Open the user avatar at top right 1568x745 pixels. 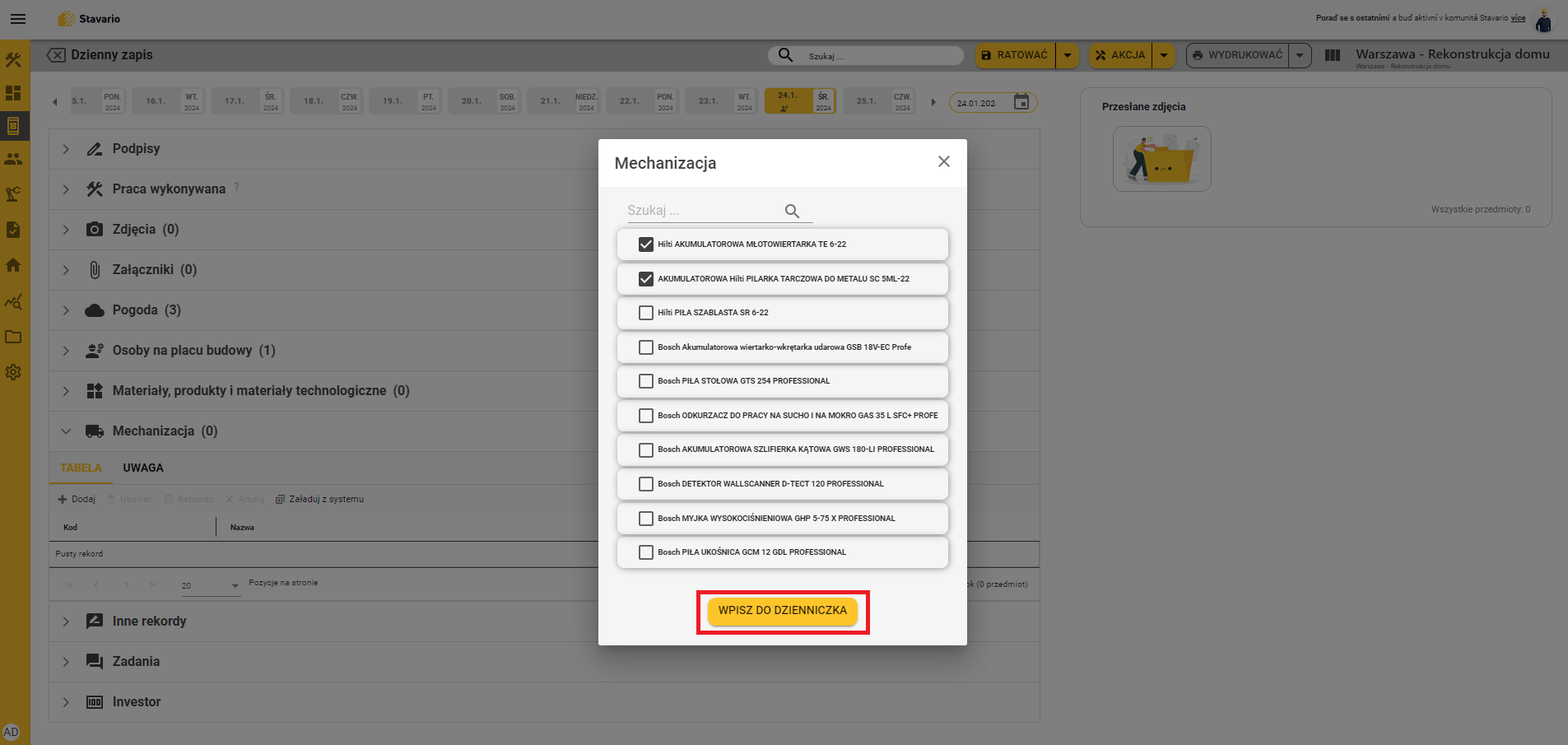click(1544, 20)
